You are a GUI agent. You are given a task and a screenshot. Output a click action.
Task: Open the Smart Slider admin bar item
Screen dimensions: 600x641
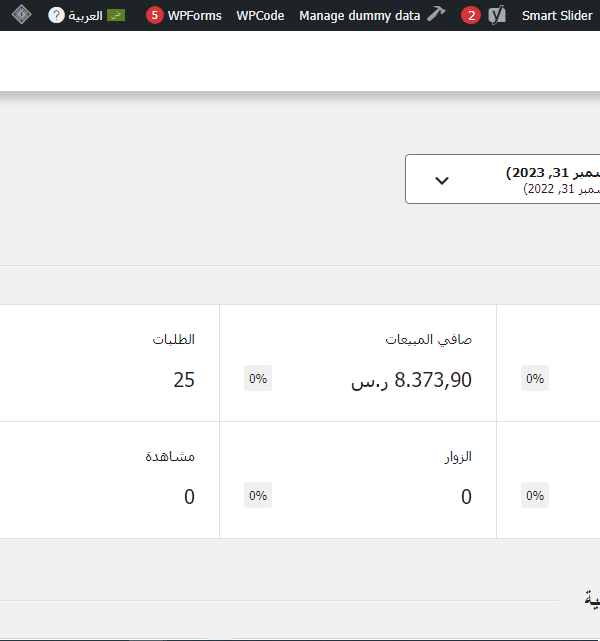(x=557, y=16)
